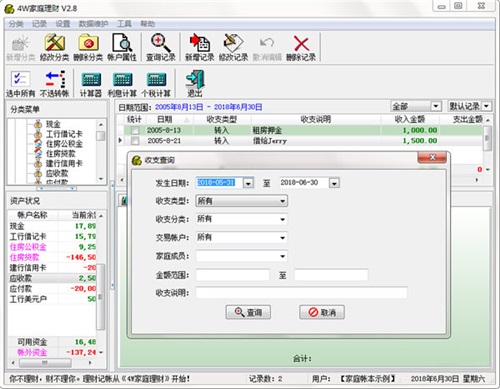This screenshot has width=500, height=389.
Task: Click the 修改记录 toolbar icon
Action: tap(233, 47)
